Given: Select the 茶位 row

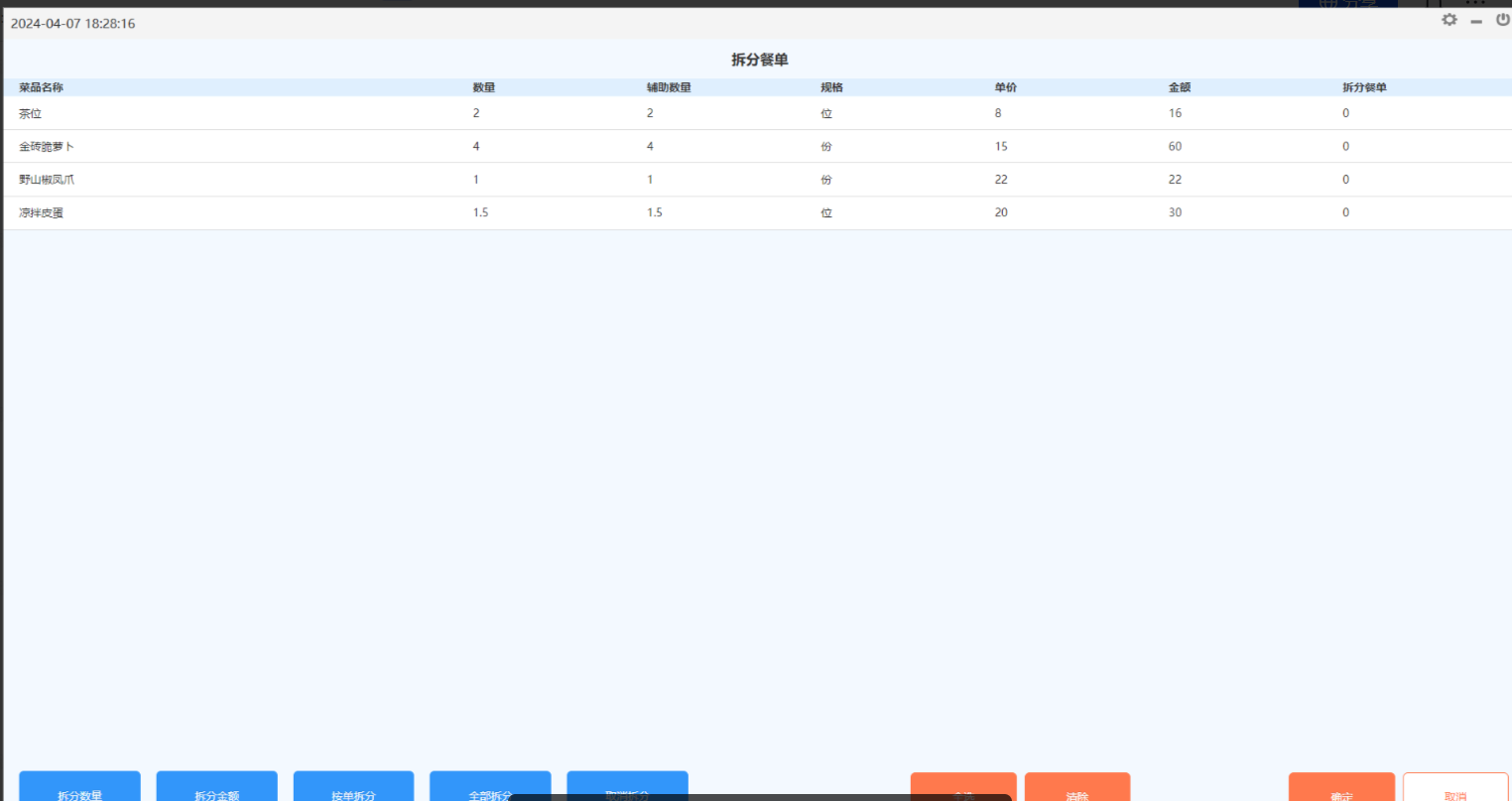Looking at the screenshot, I should pyautogui.click(x=30, y=113).
